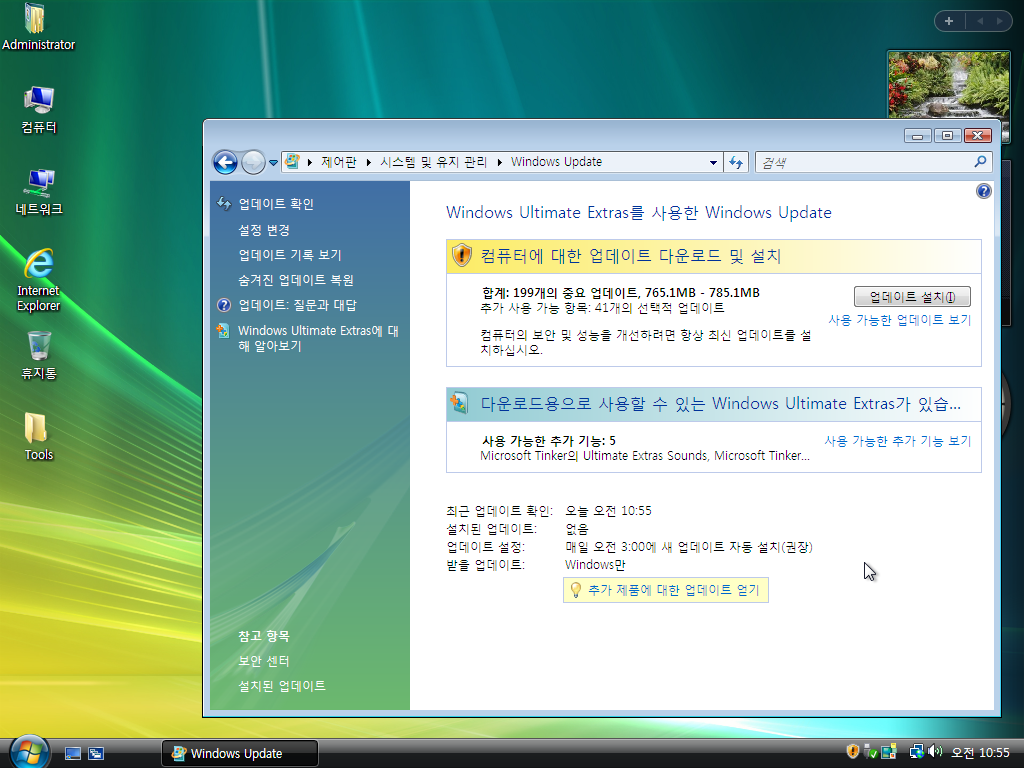This screenshot has height=768, width=1024.
Task: Open 제어판 breadcrumb segment
Action: pyautogui.click(x=338, y=162)
